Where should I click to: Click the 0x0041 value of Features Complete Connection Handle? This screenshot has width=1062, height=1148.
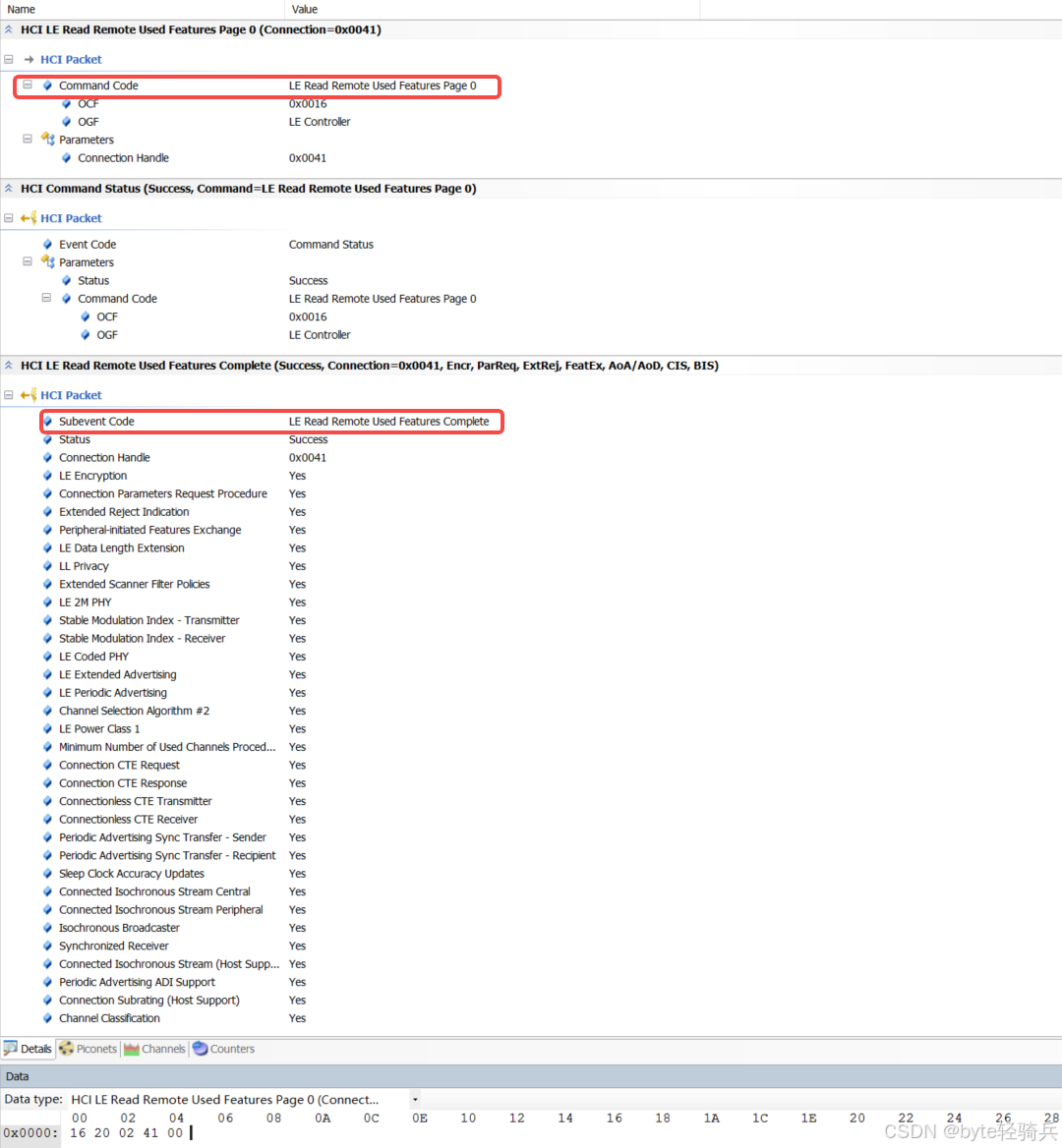[308, 458]
